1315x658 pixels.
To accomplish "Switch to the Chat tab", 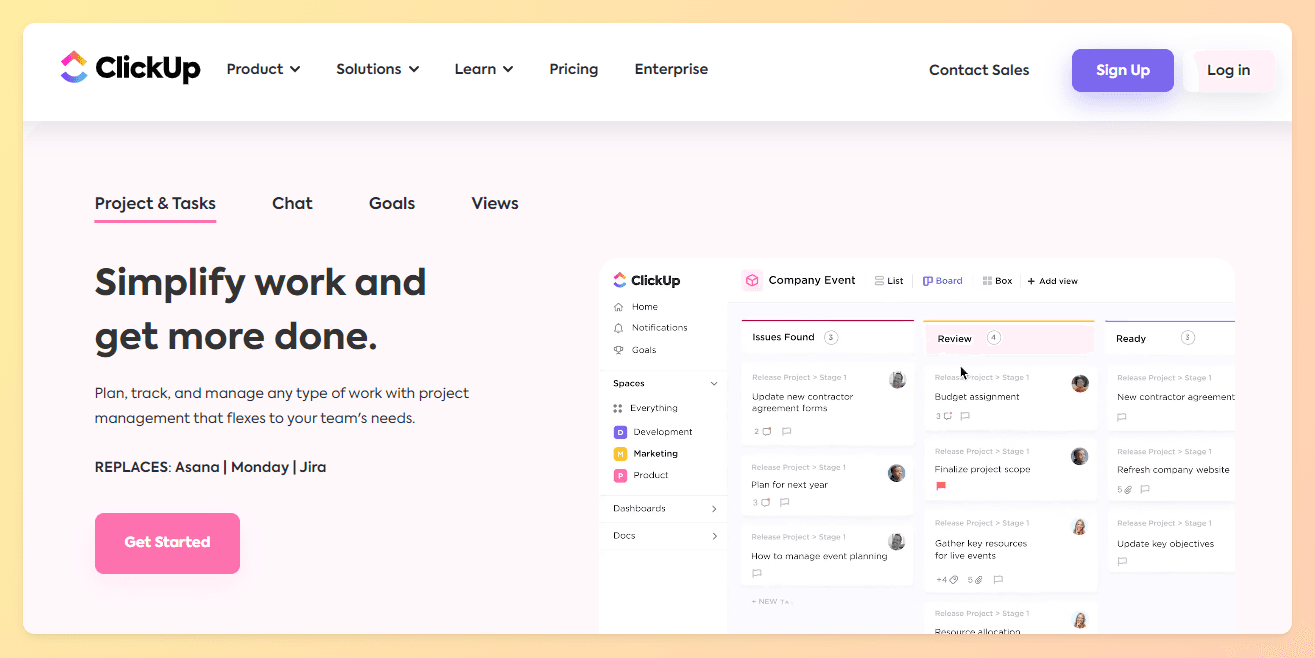I will (x=292, y=203).
